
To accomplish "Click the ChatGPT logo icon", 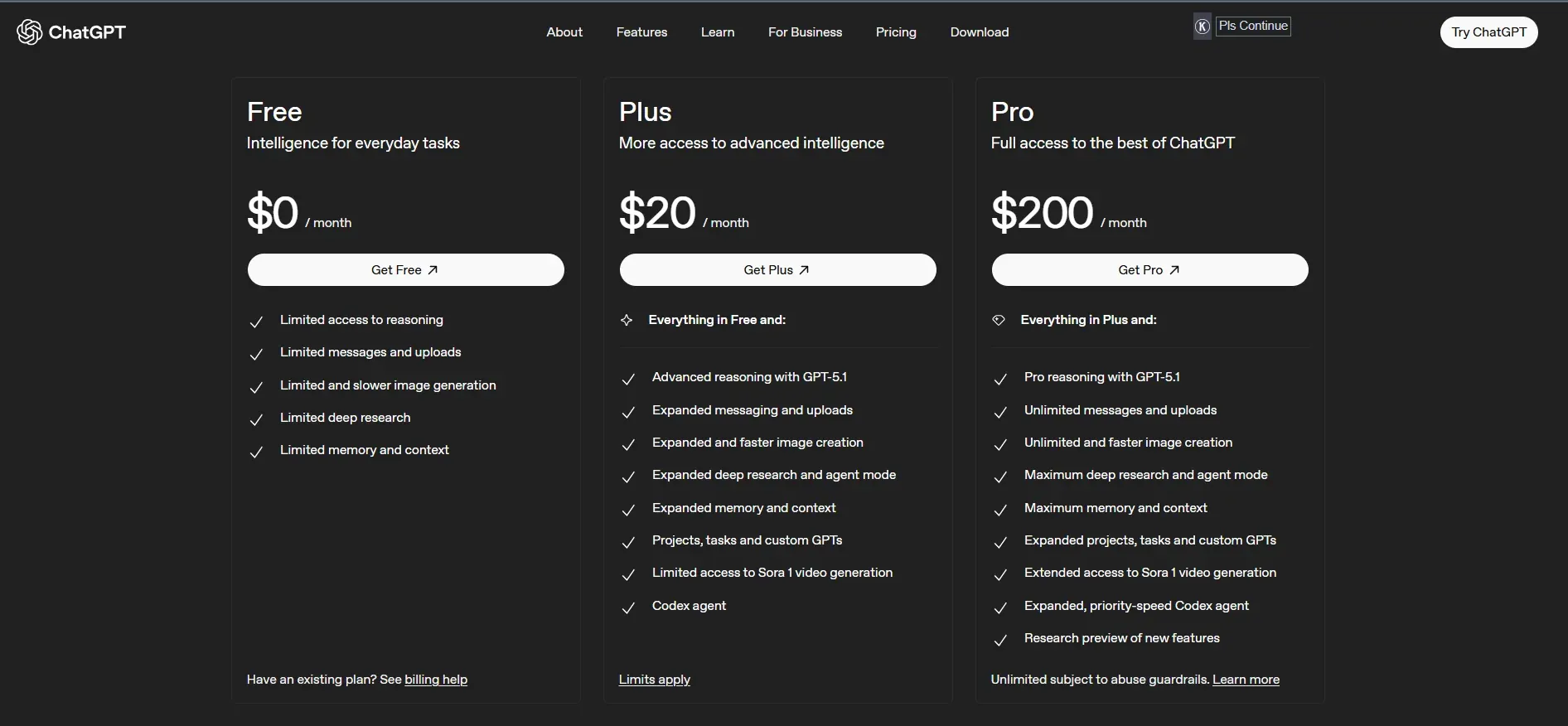I will pyautogui.click(x=29, y=31).
